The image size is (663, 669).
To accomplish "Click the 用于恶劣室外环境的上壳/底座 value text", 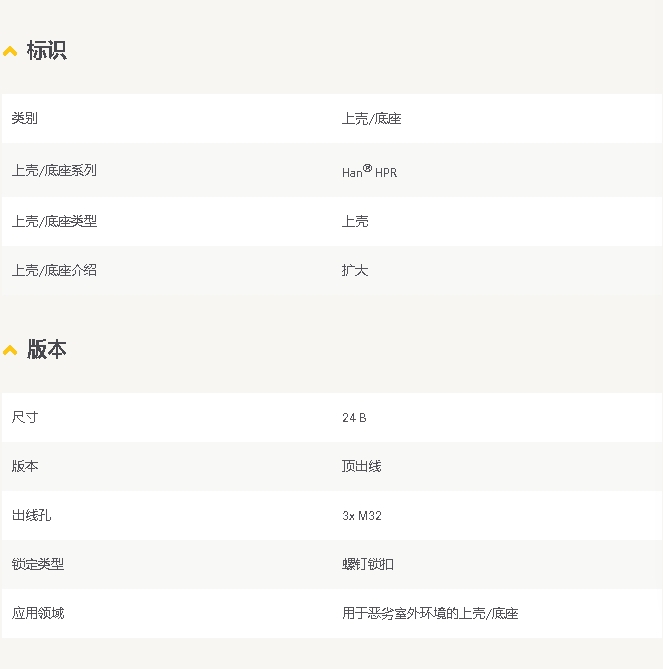I will coord(429,613).
